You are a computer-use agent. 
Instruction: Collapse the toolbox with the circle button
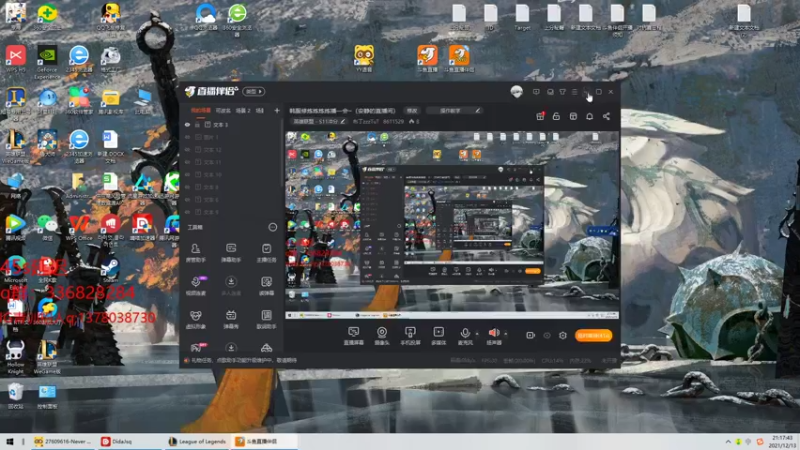[273, 227]
